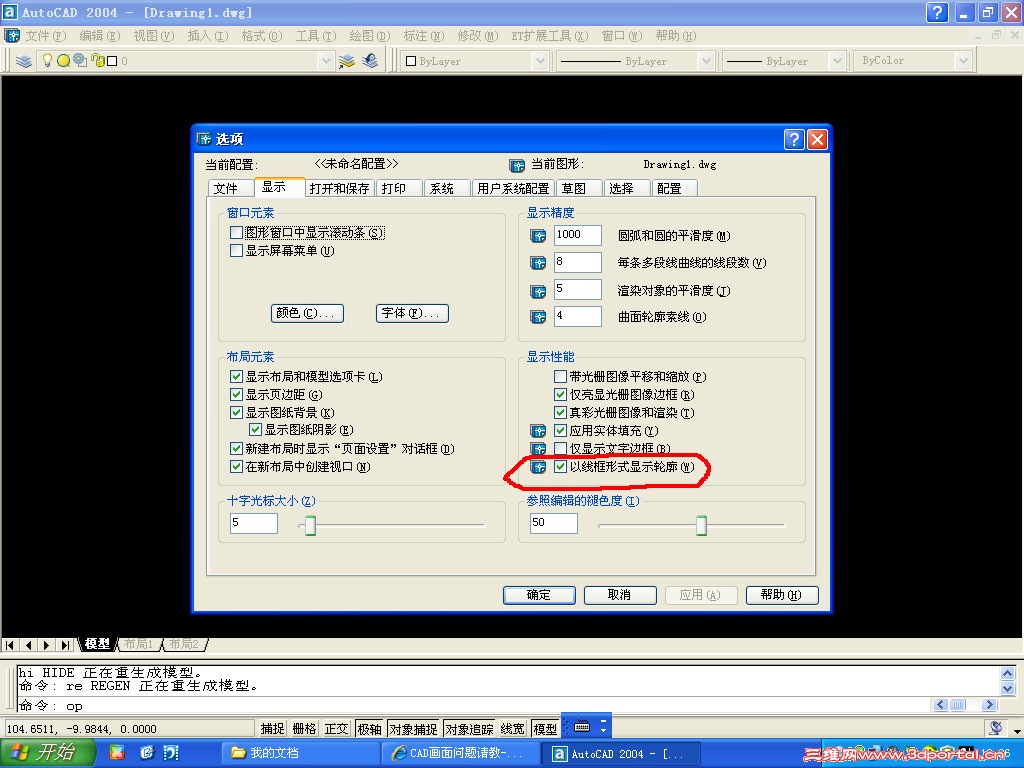Uncheck 显示布局和模型选项卡

click(x=236, y=377)
